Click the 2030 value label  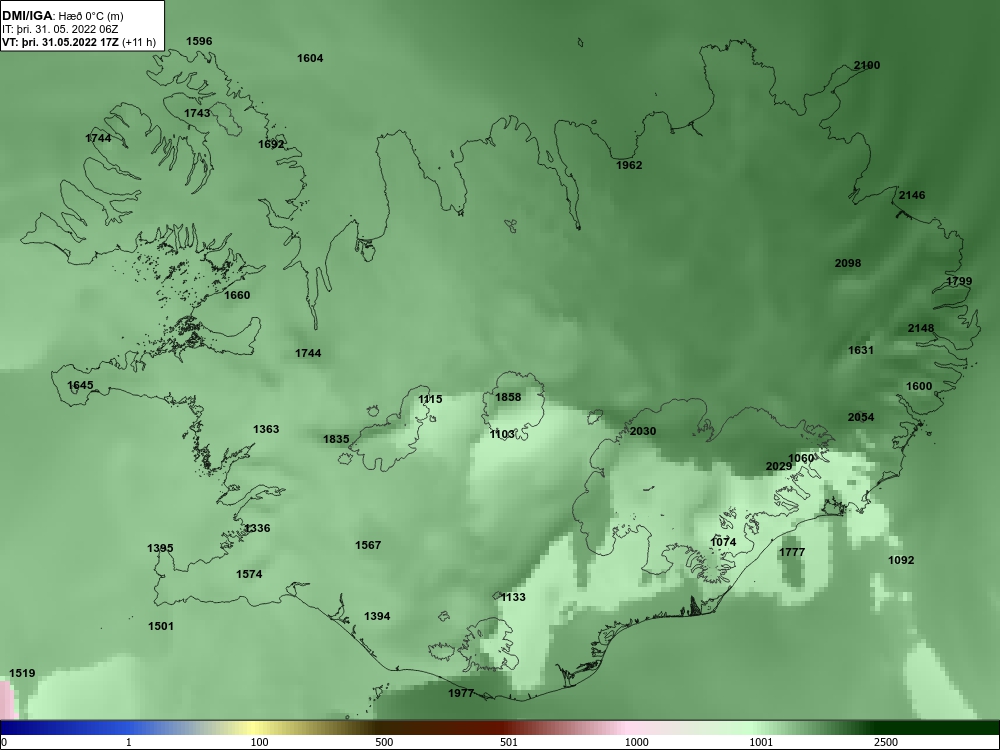[x=643, y=431]
